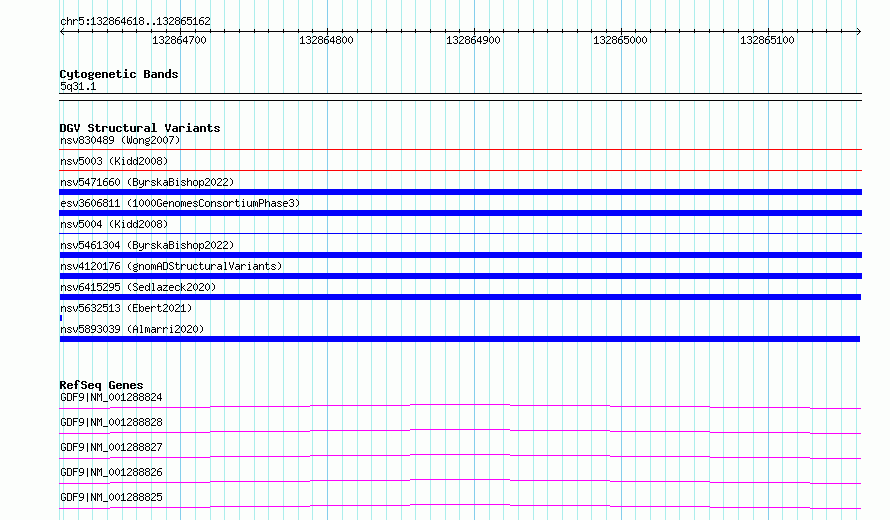This screenshot has height=520, width=890.
Task: Open transcript GDF9|NM_001288824
Action: (111, 397)
